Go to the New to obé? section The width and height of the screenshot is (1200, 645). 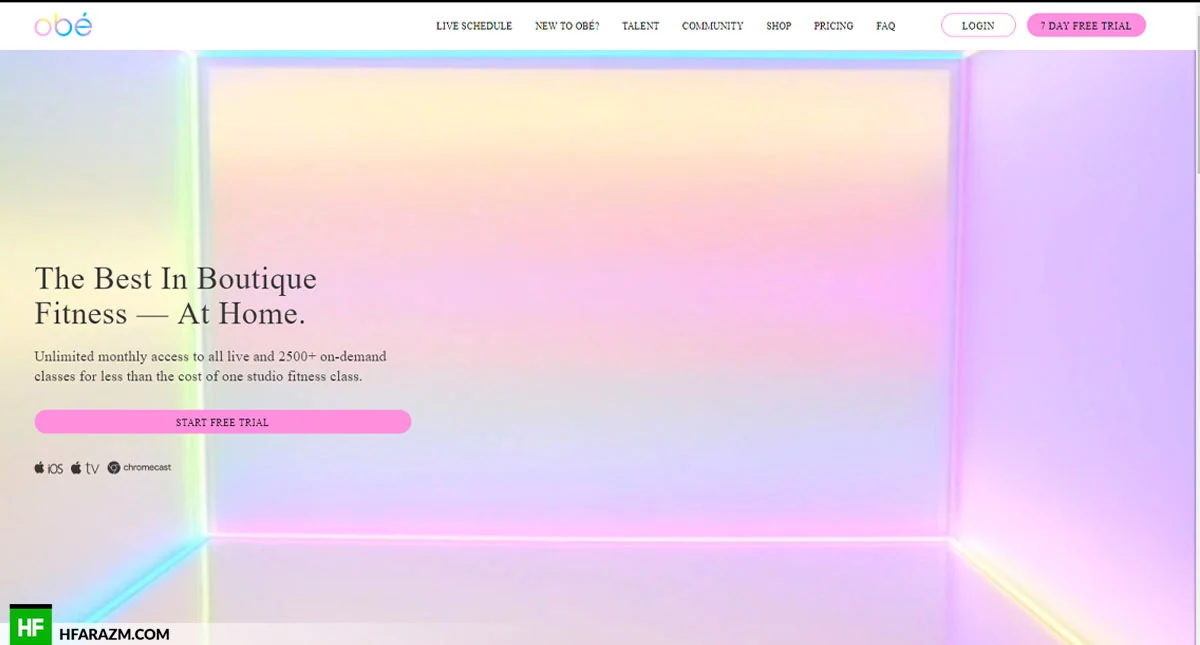coord(567,26)
